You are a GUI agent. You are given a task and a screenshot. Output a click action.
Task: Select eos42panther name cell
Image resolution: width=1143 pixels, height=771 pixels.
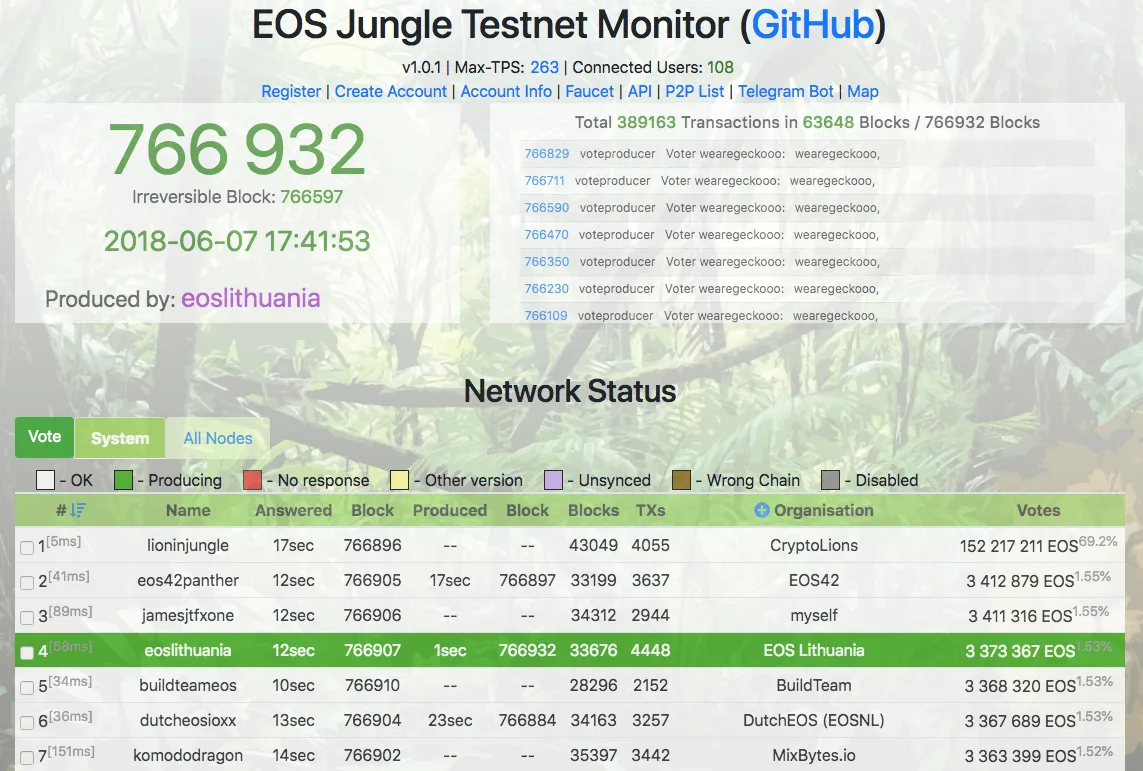(188, 580)
